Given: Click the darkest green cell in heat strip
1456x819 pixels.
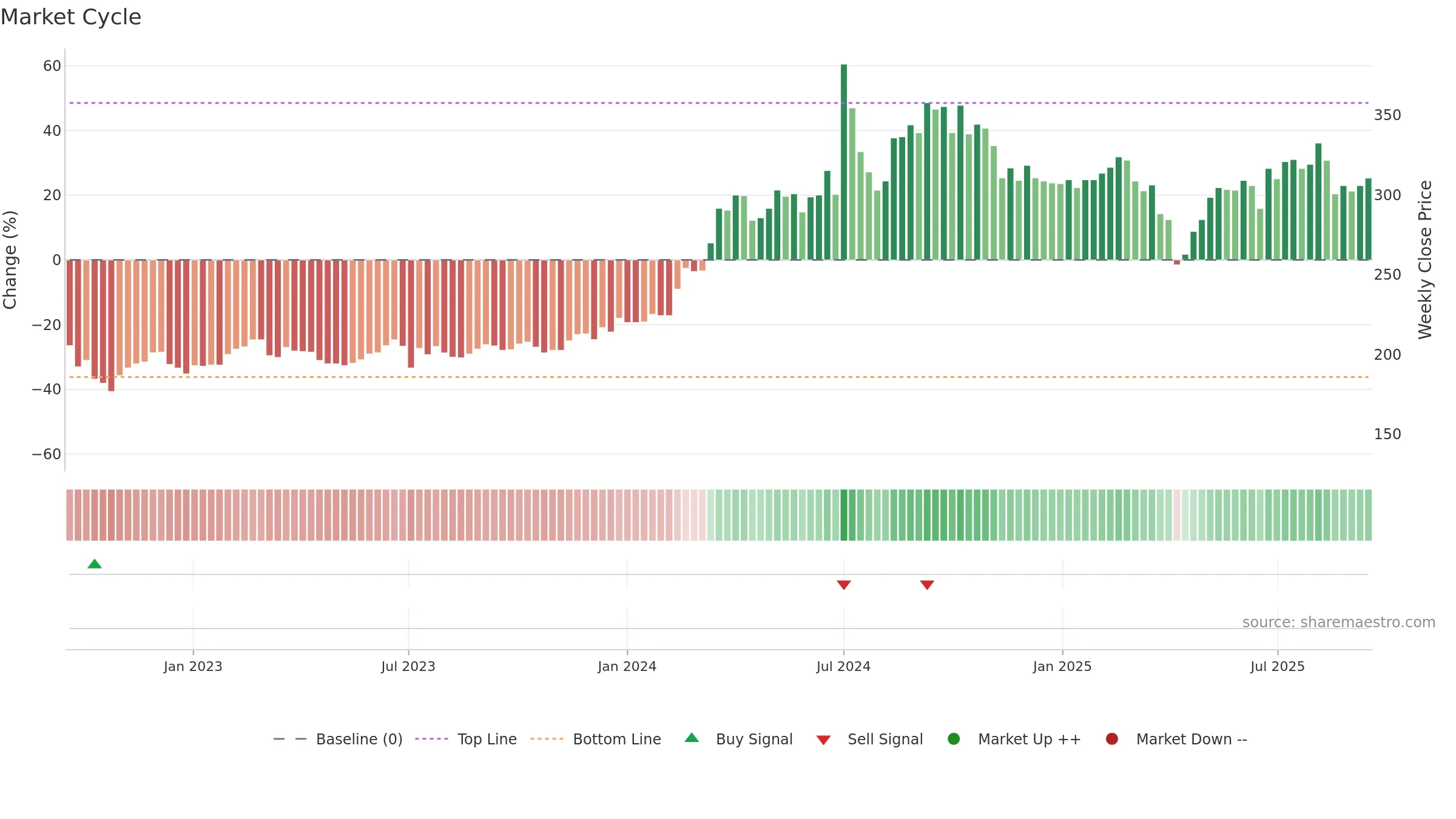Looking at the screenshot, I should point(844,515).
